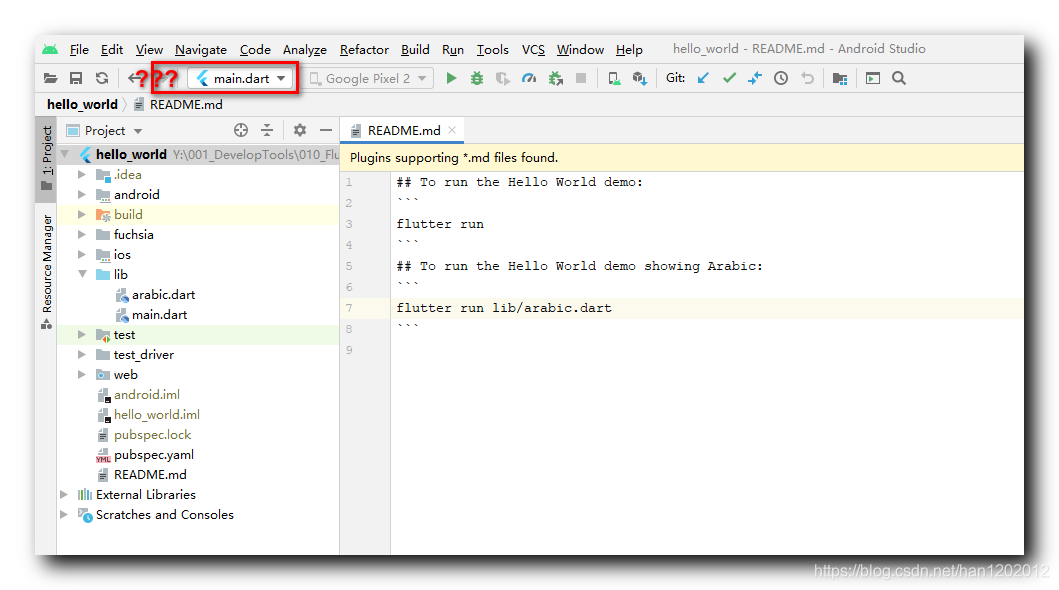Image resolution: width=1059 pixels, height=590 pixels.
Task: Click the Save All disk icon
Action: tap(76, 78)
